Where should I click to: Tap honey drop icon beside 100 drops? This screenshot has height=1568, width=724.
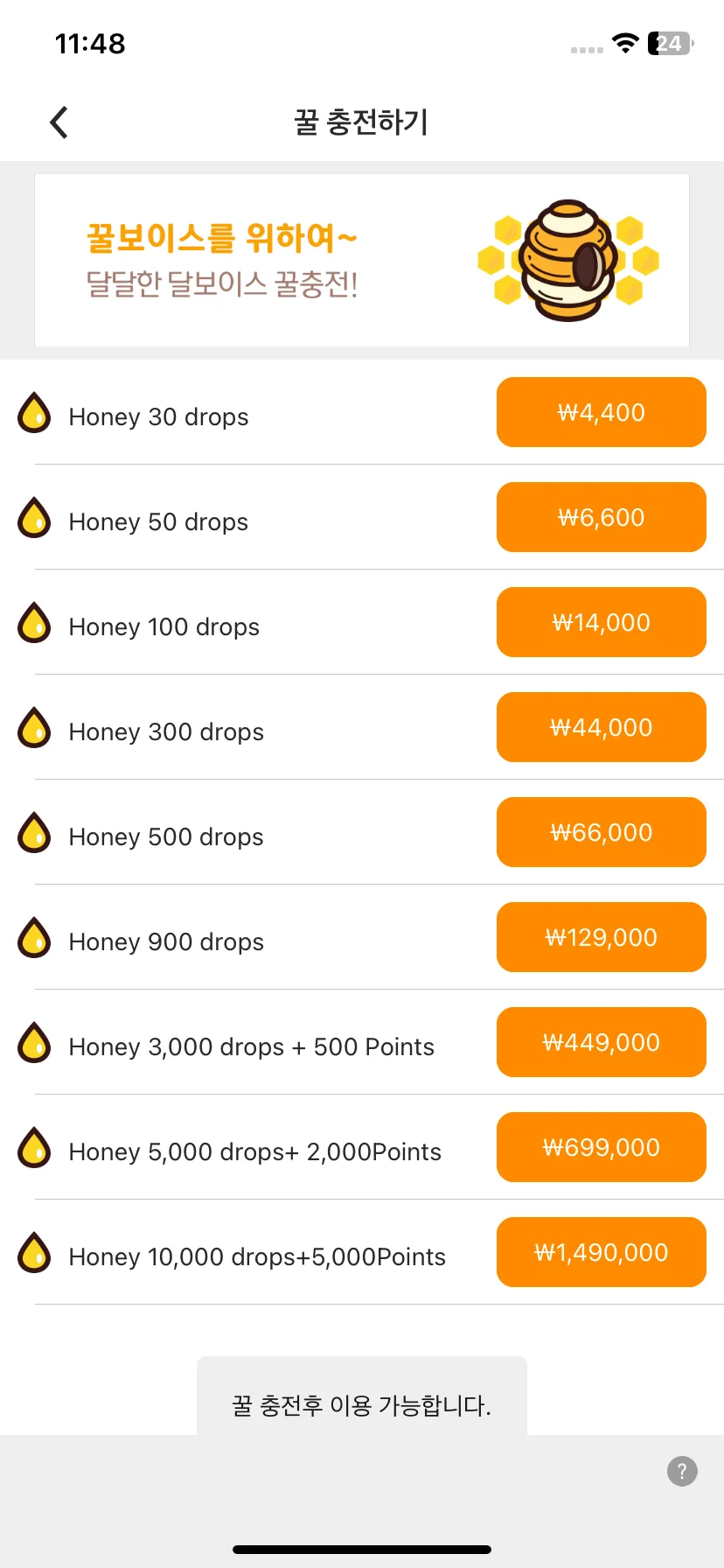34,622
